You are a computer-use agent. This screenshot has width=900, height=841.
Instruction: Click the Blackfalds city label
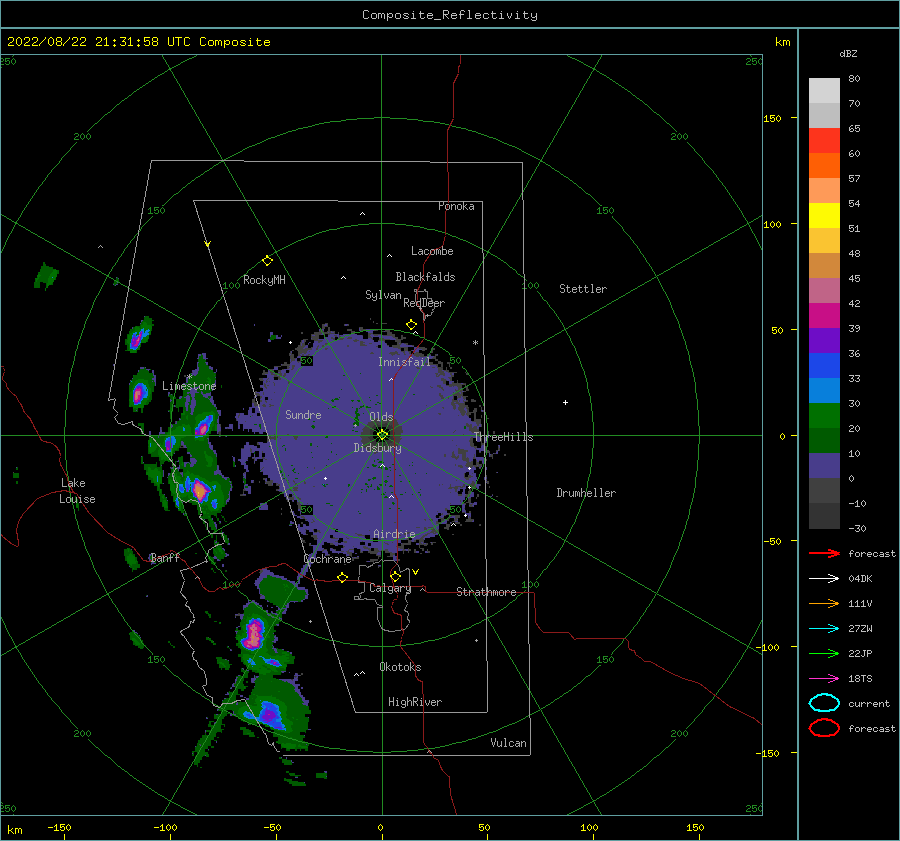[x=425, y=277]
